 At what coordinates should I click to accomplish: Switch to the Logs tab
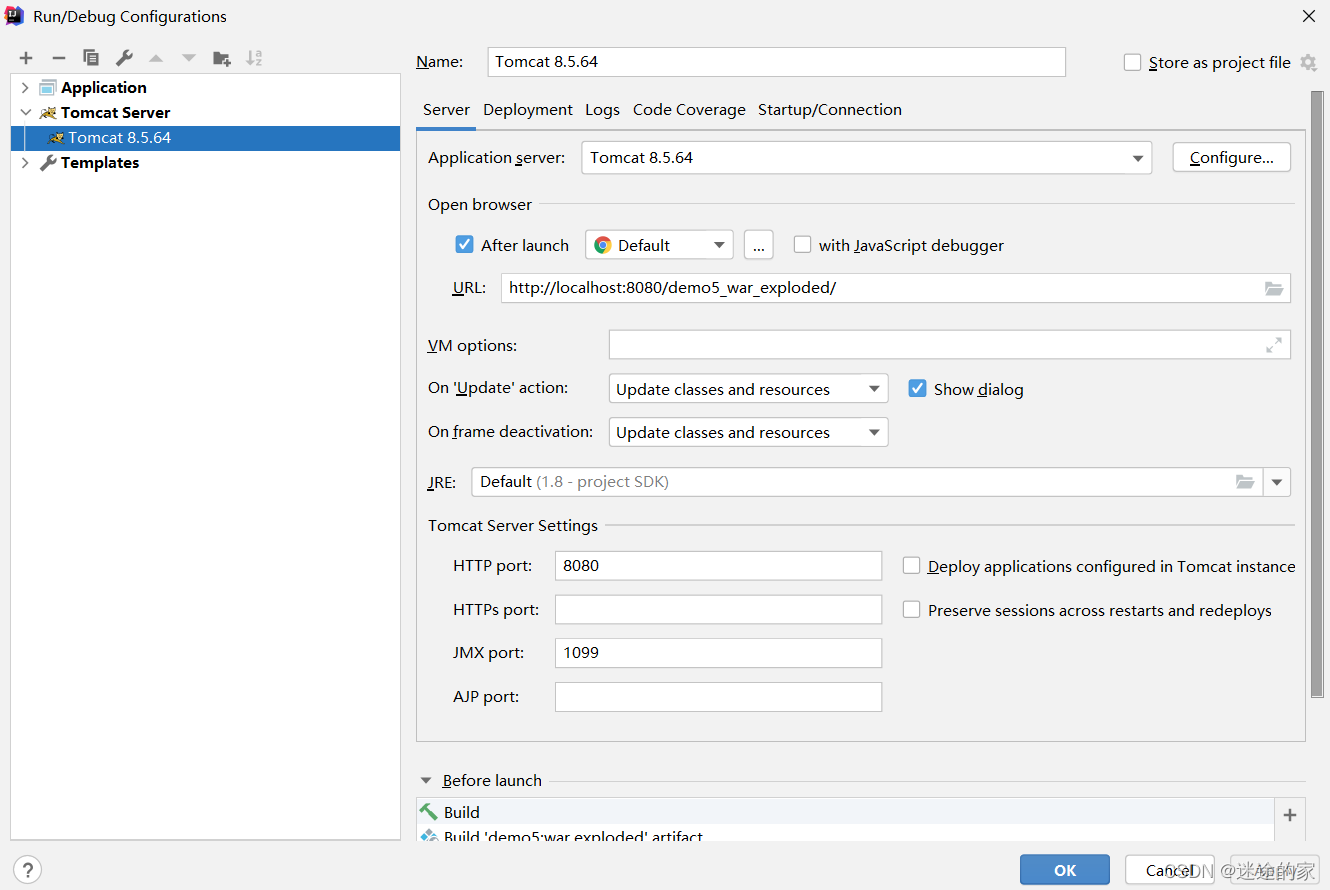[x=602, y=110]
